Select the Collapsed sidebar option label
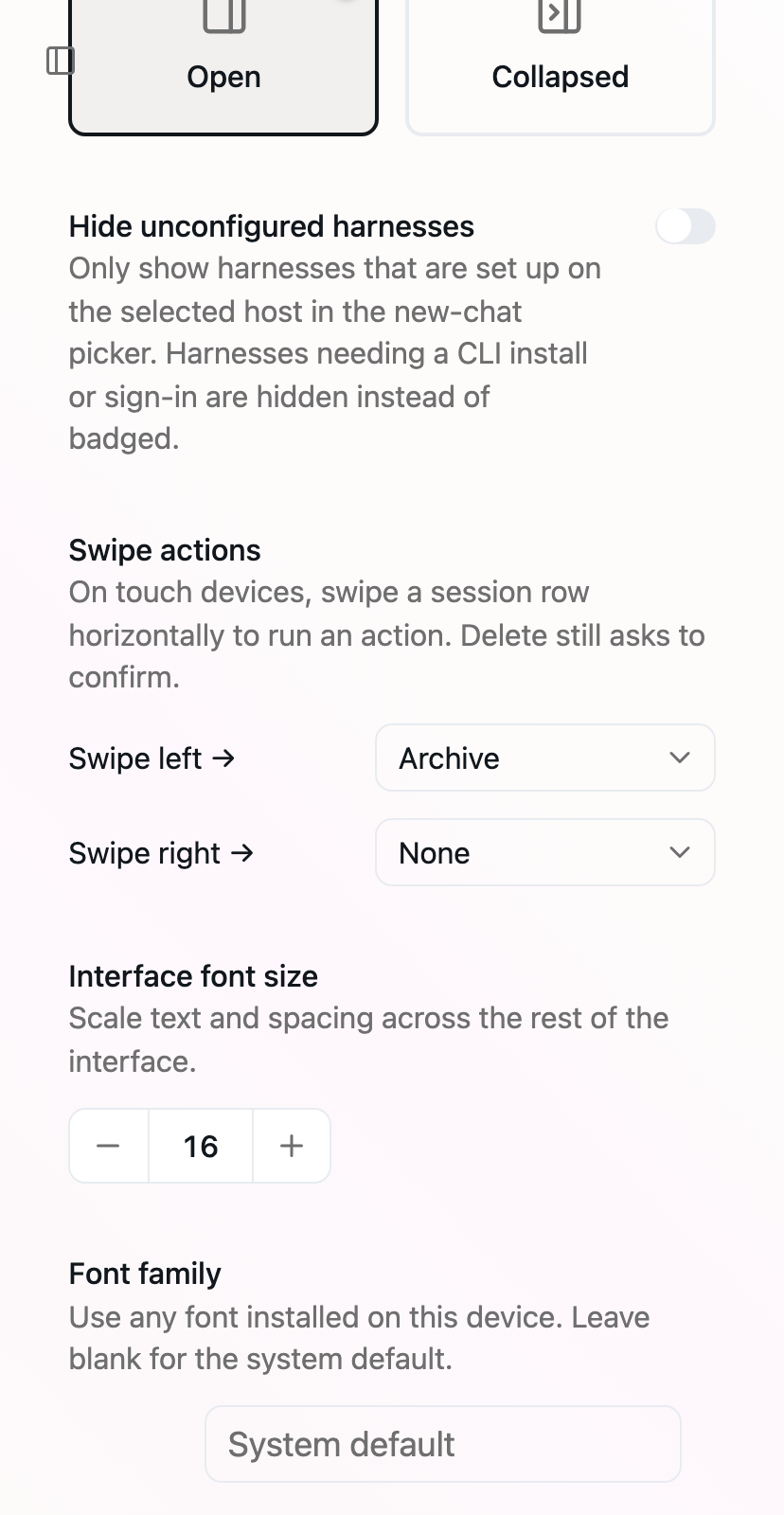This screenshot has height=1515, width=784. coord(561,77)
